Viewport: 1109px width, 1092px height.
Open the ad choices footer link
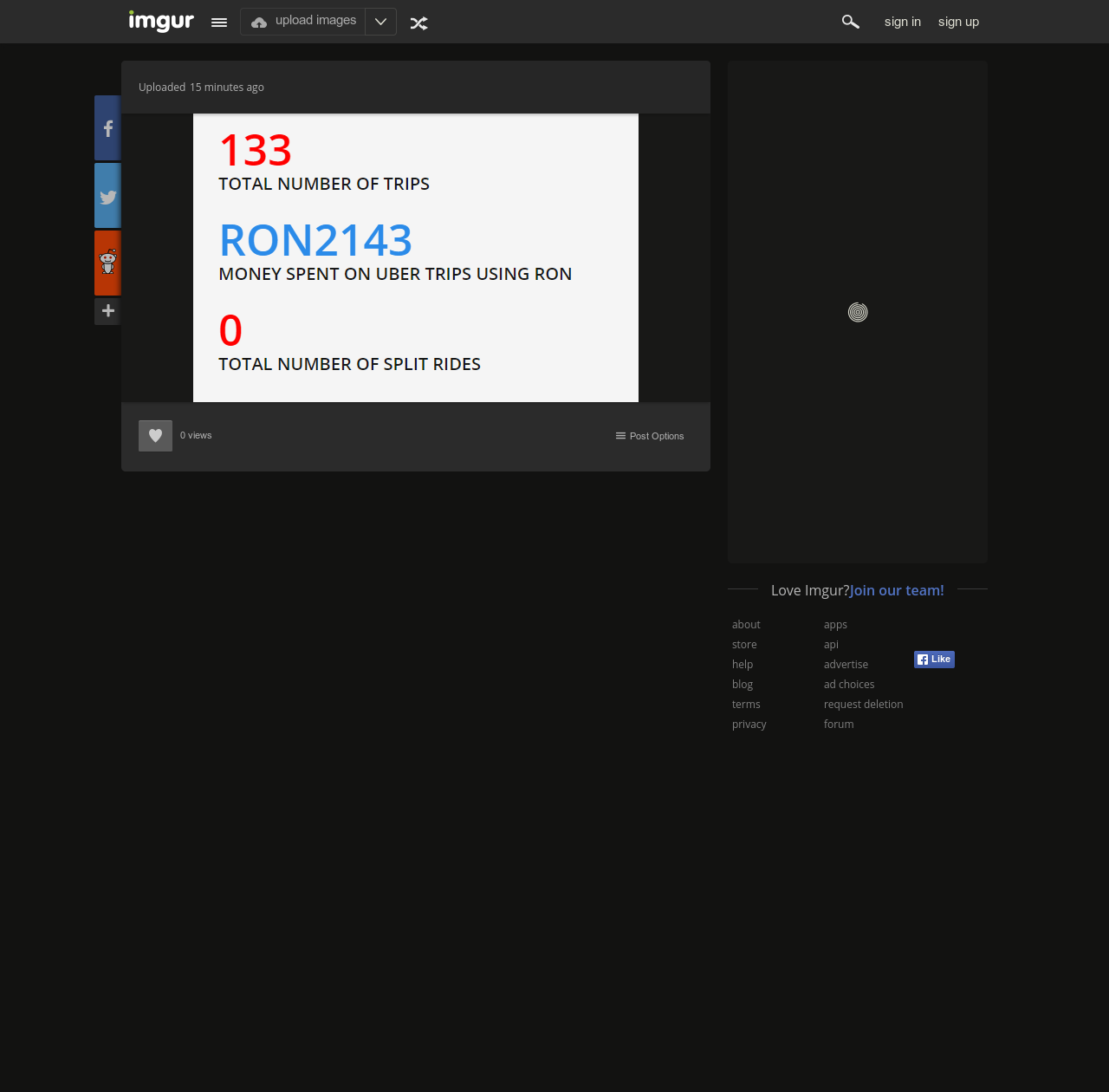point(849,685)
